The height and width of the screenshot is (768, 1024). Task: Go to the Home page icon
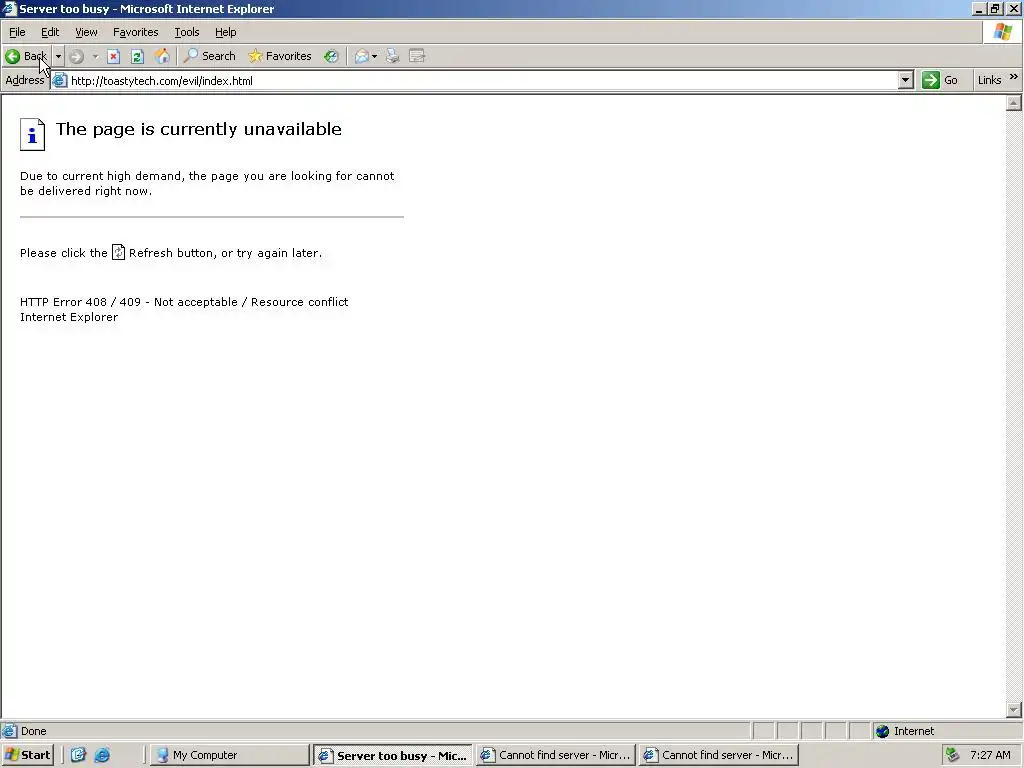point(162,56)
